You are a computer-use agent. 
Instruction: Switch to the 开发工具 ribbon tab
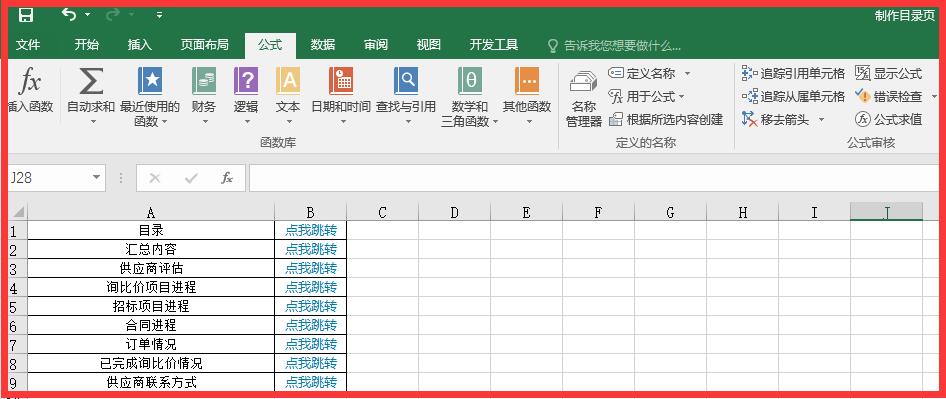494,45
